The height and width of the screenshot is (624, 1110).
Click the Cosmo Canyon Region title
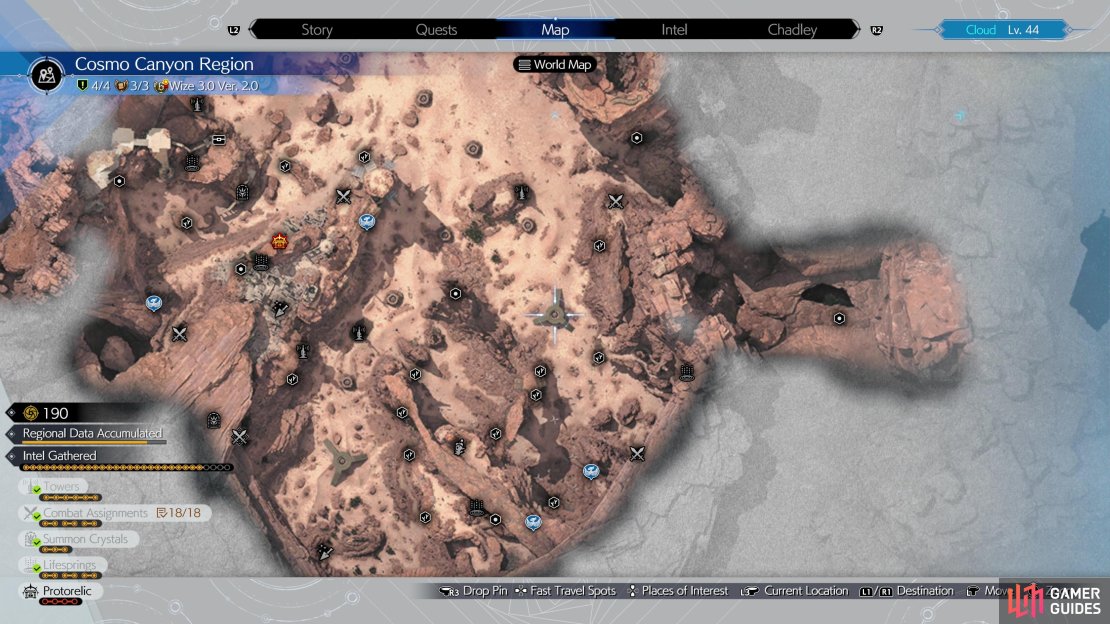164,64
